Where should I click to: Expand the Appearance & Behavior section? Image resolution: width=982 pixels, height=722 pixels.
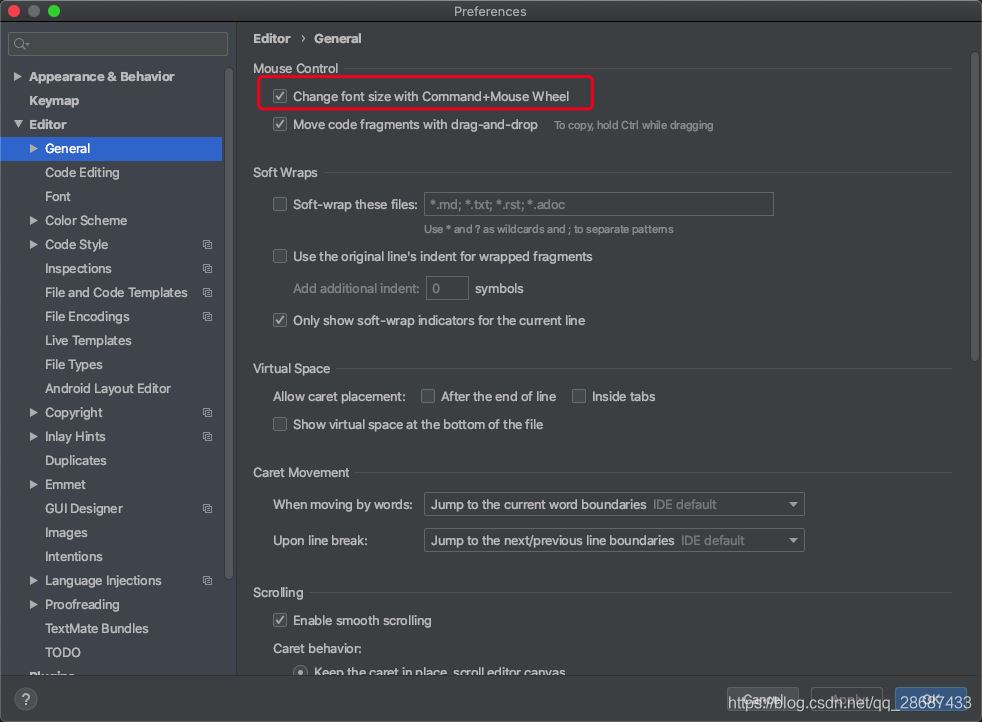(18, 77)
